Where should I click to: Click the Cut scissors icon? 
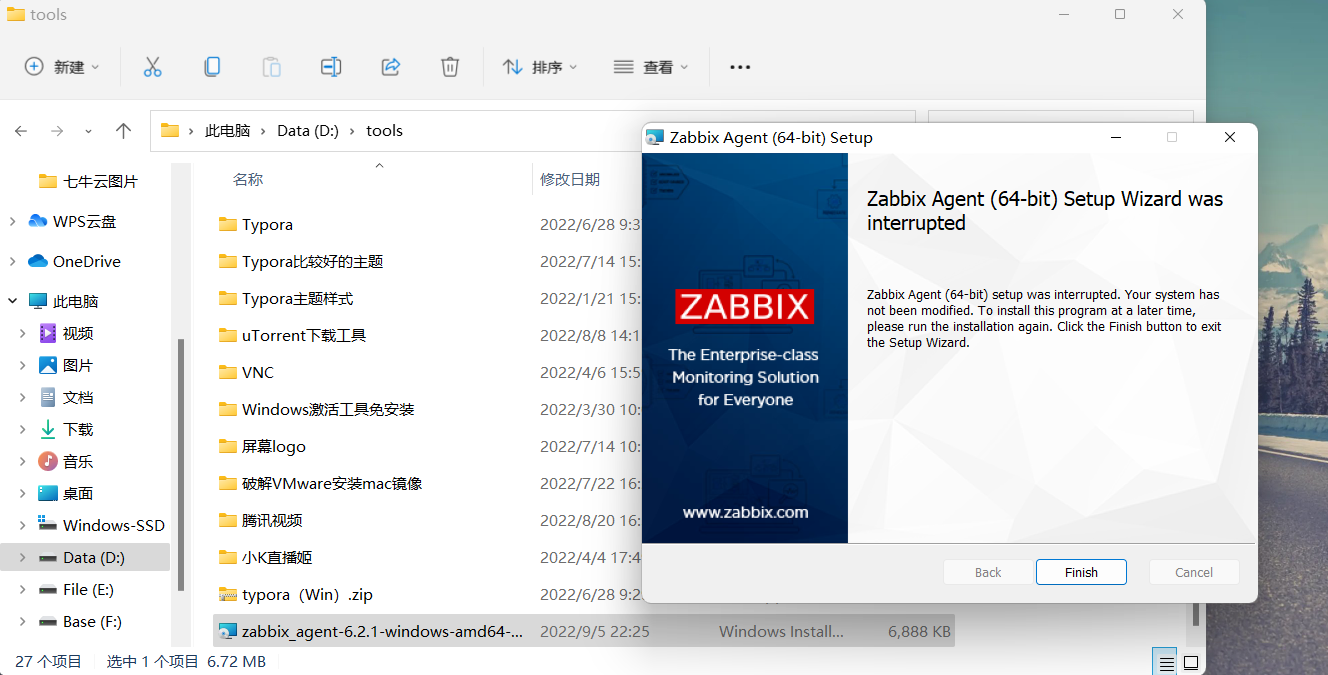152,67
